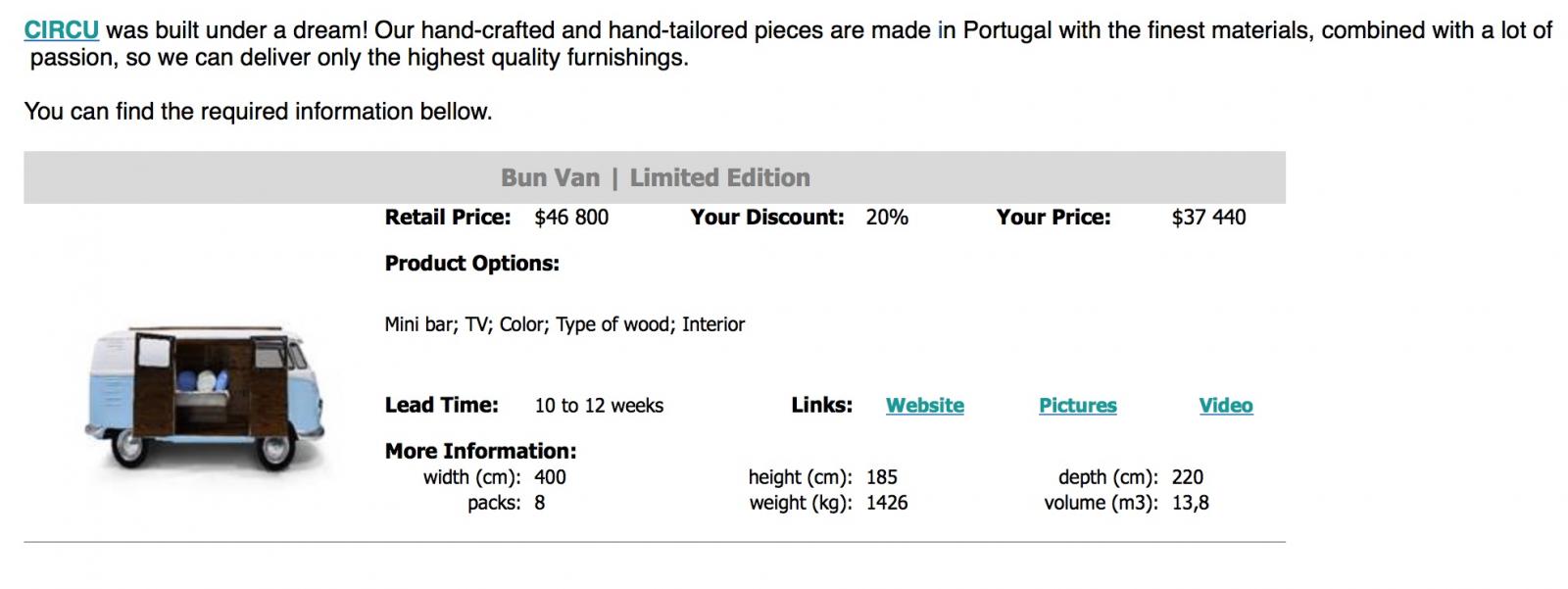Click the 10 to 12 weeks lead time
This screenshot has width=1568, height=589.
pyautogui.click(x=599, y=406)
